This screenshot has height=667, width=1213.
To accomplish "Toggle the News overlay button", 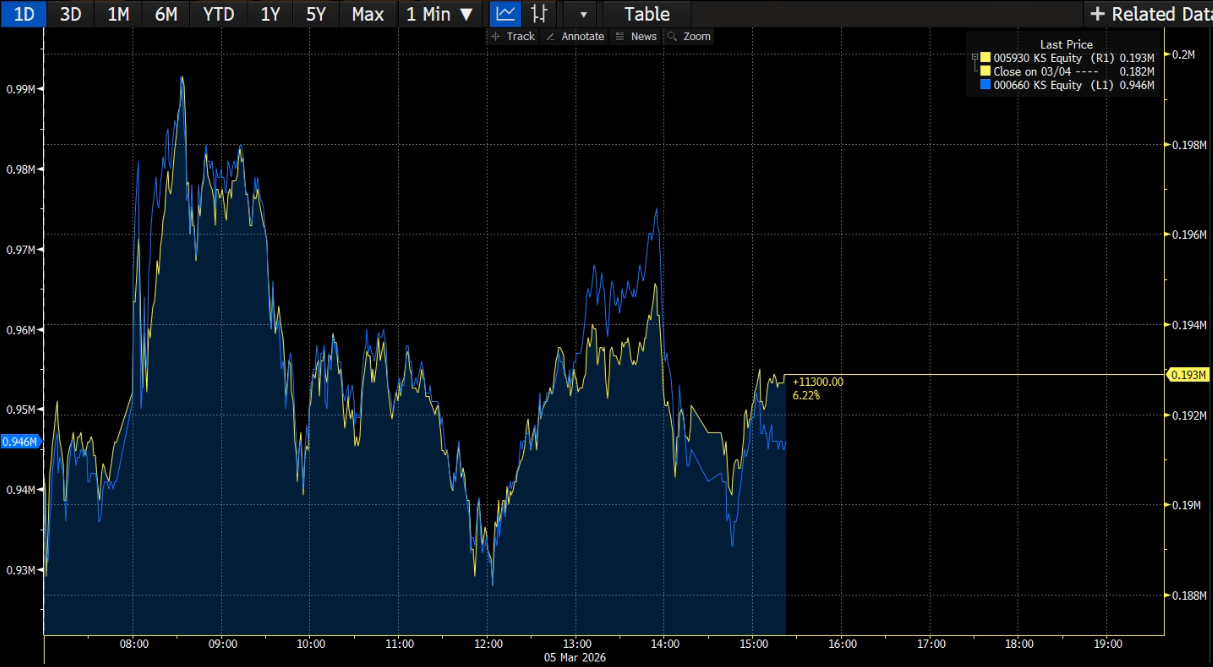I will point(636,36).
